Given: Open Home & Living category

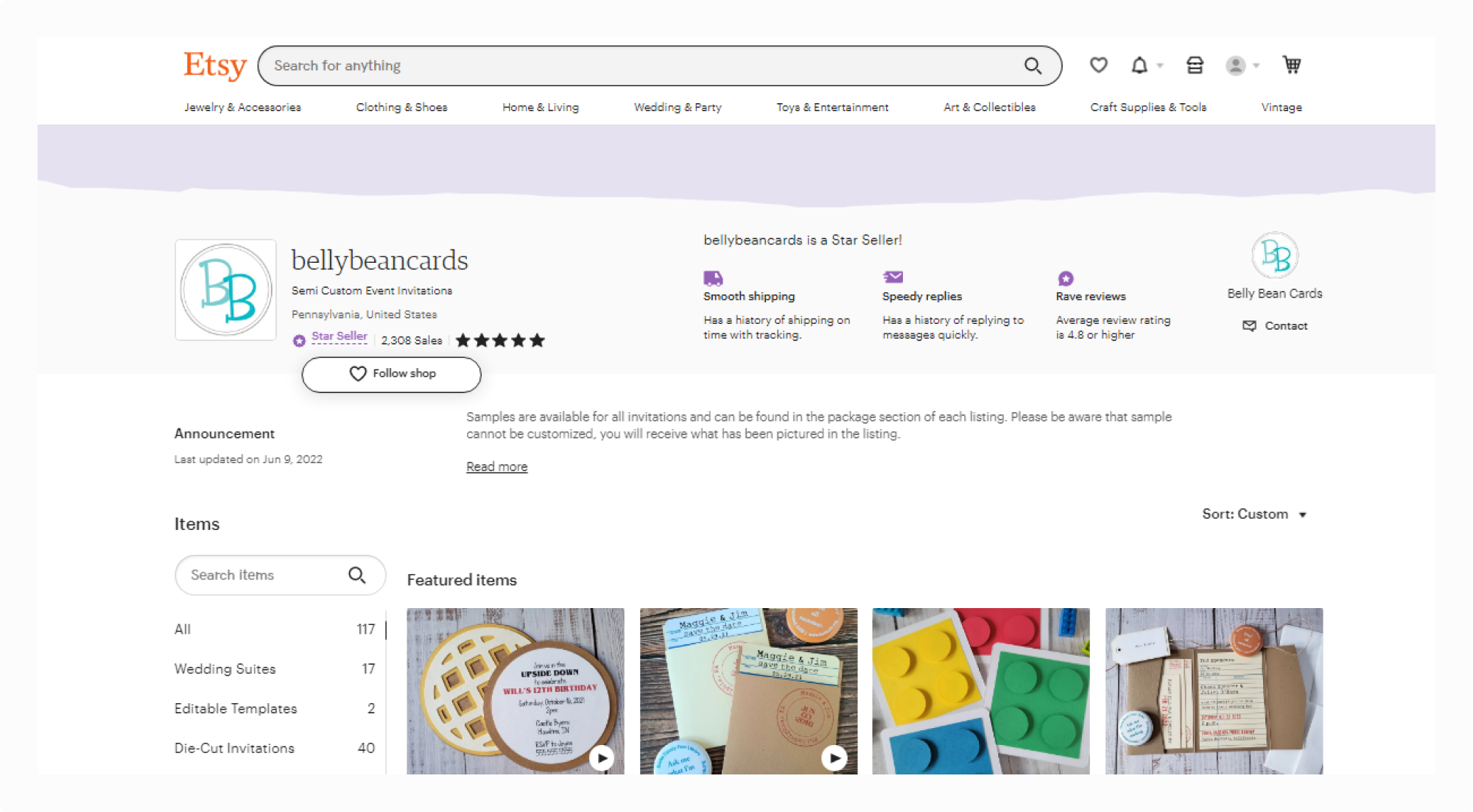Looking at the screenshot, I should pos(541,107).
